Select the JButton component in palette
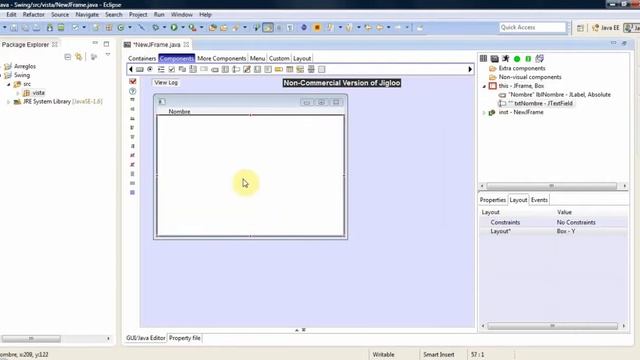 140,69
